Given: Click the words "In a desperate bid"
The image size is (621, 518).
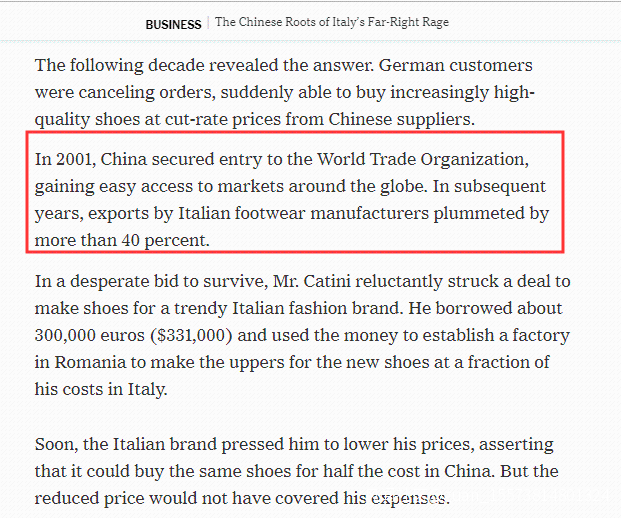Looking at the screenshot, I should [x=101, y=281].
